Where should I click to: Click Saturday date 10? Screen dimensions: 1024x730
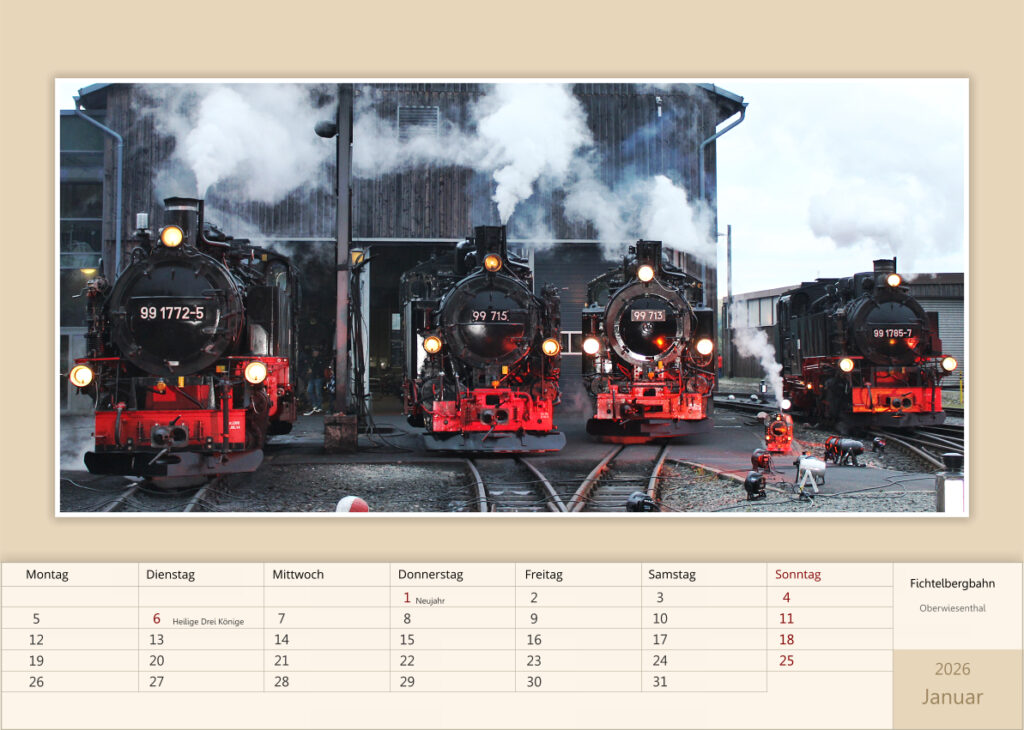point(660,618)
